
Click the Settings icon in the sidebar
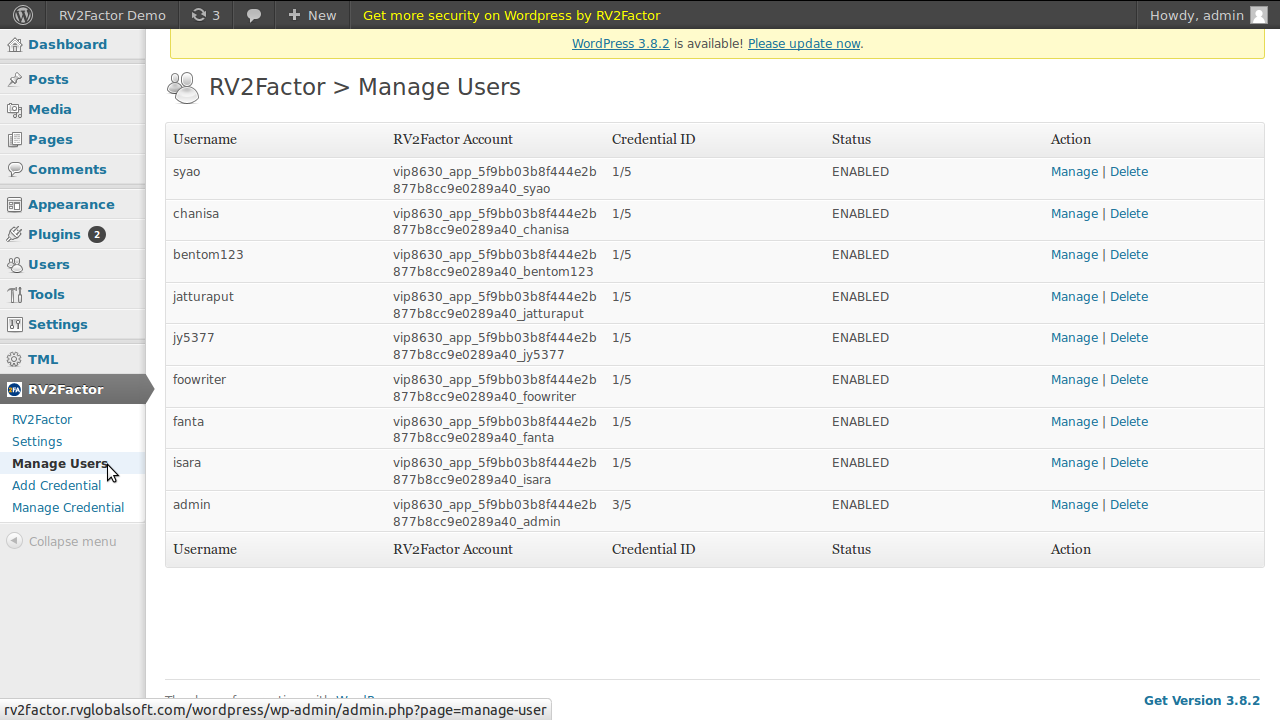15,324
